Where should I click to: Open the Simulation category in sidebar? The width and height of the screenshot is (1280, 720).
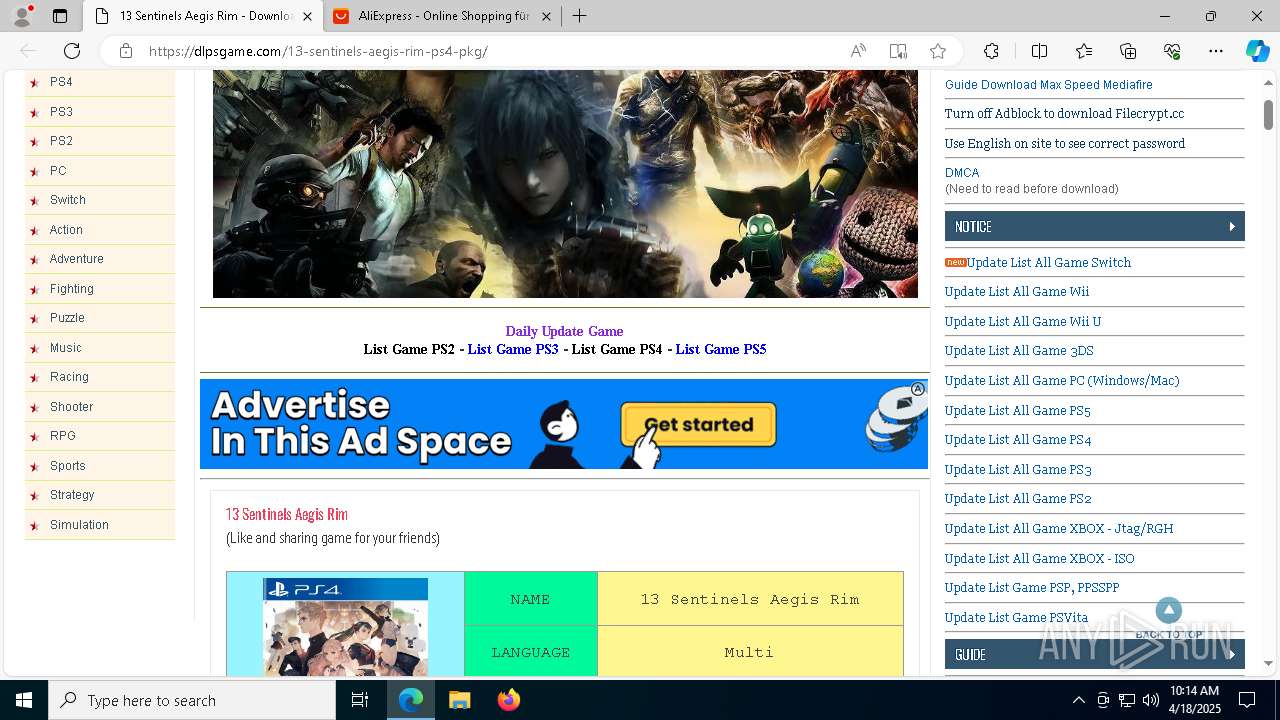79,525
